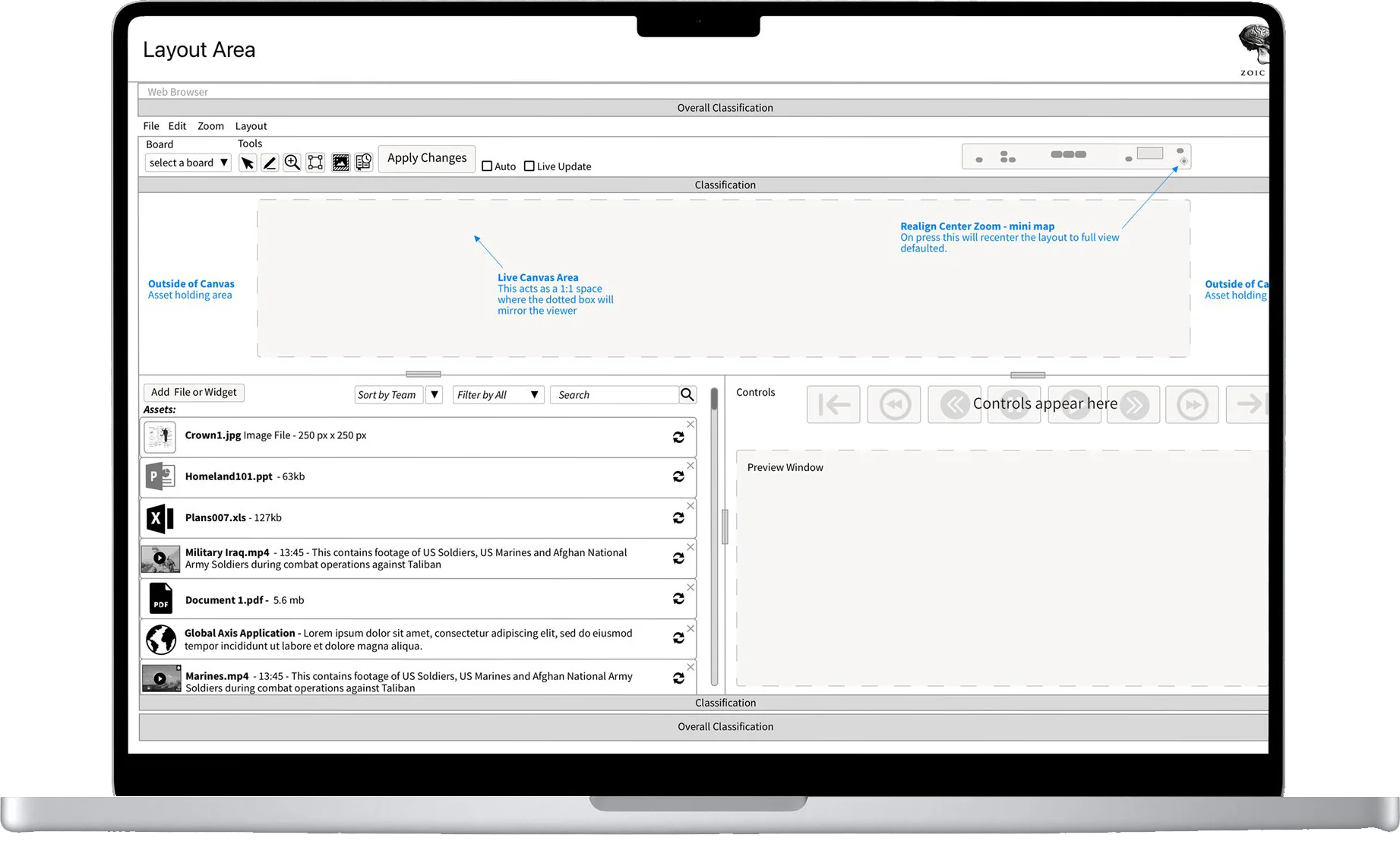Screen dimensions: 1400x841
Task: Click the Apply Changes button
Action: (x=427, y=159)
